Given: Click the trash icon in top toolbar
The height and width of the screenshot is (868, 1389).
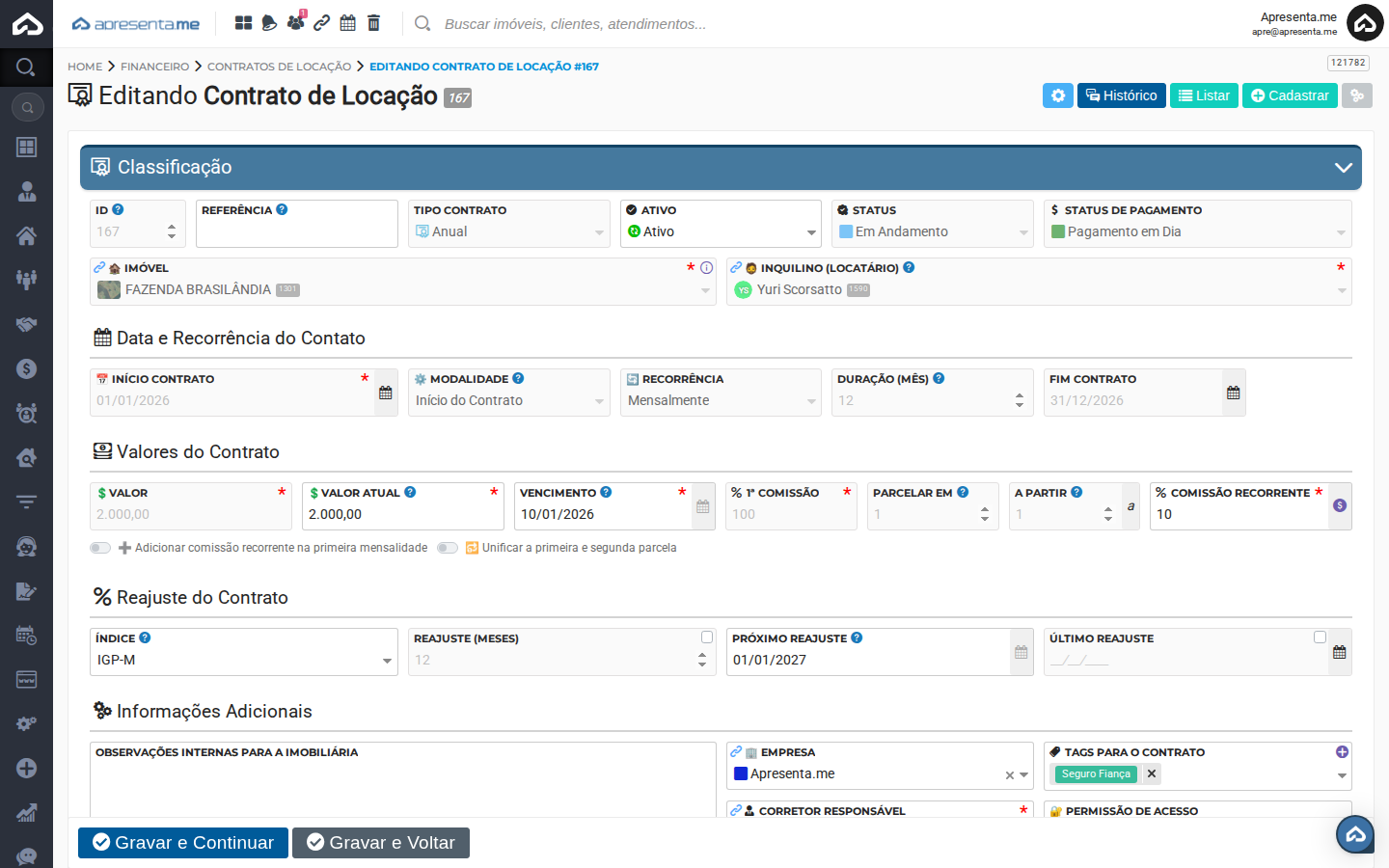Looking at the screenshot, I should (374, 23).
